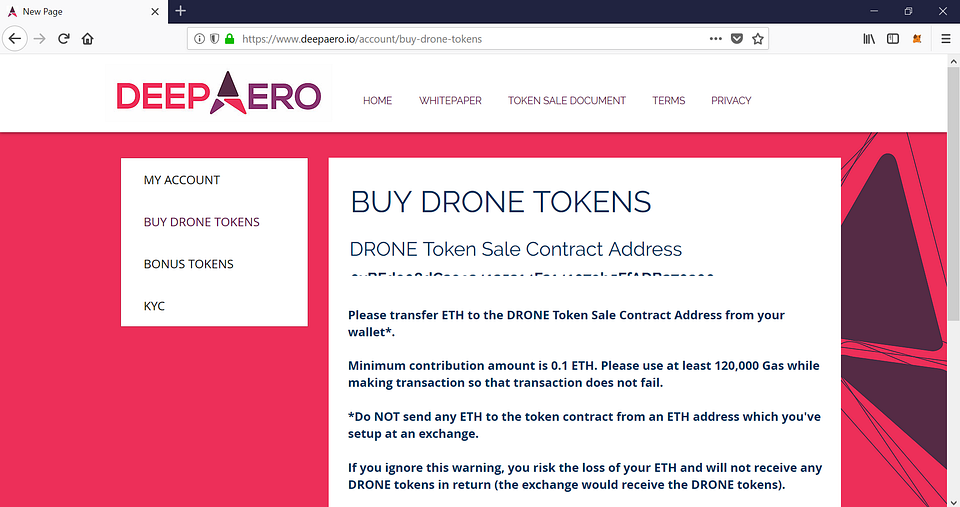The image size is (960, 507).
Task: Click the BUY DRONE TOKENS heading
Action: pyautogui.click(x=501, y=202)
